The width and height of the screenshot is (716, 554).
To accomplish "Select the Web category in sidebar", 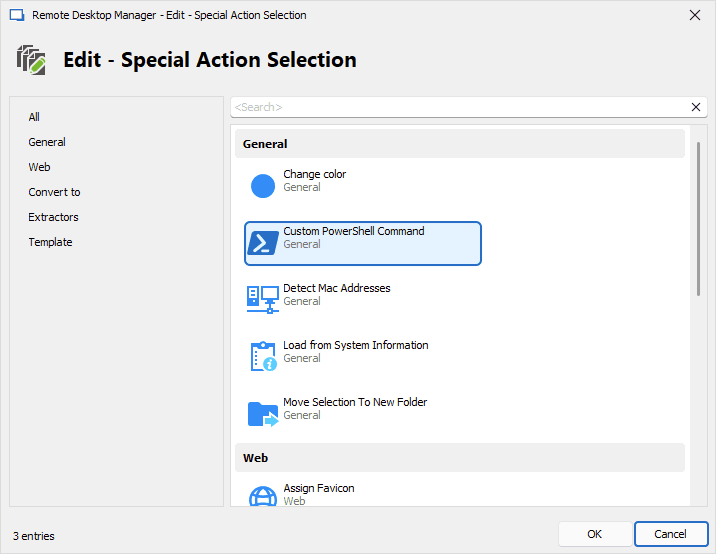I will 40,167.
